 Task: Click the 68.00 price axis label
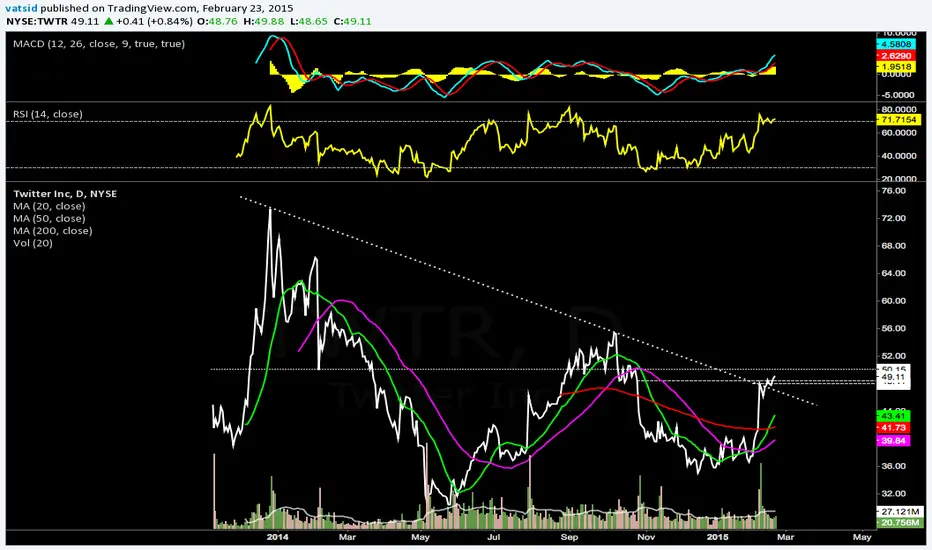click(x=893, y=246)
